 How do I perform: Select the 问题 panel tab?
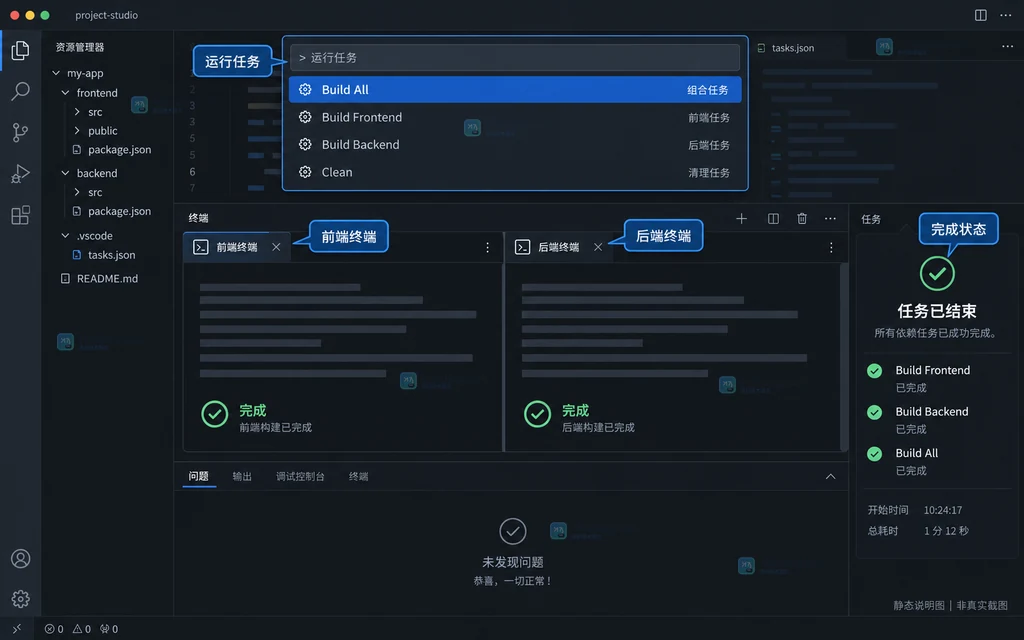[199, 476]
